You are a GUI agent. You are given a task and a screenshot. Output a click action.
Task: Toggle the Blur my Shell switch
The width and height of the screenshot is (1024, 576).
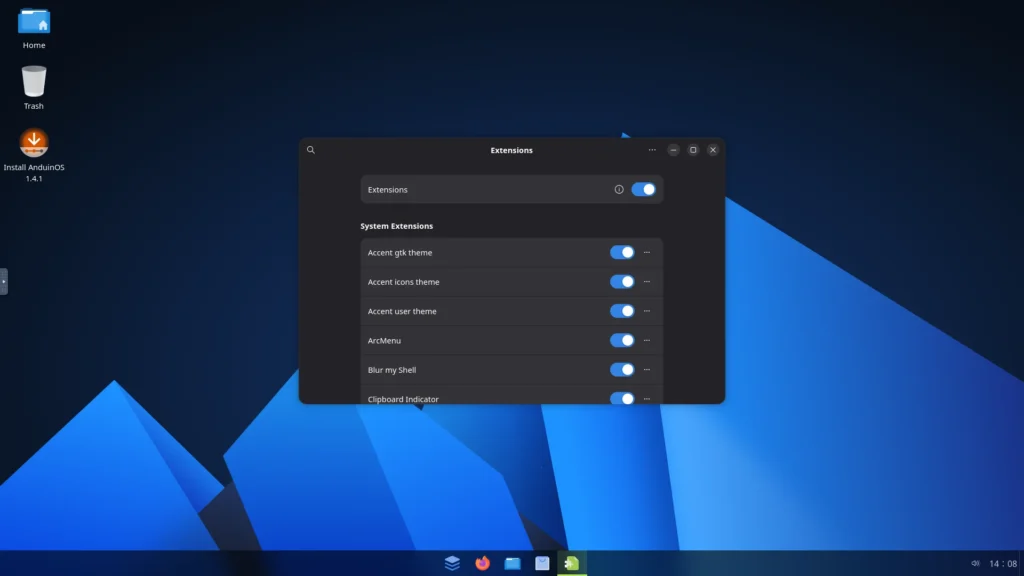[622, 370]
